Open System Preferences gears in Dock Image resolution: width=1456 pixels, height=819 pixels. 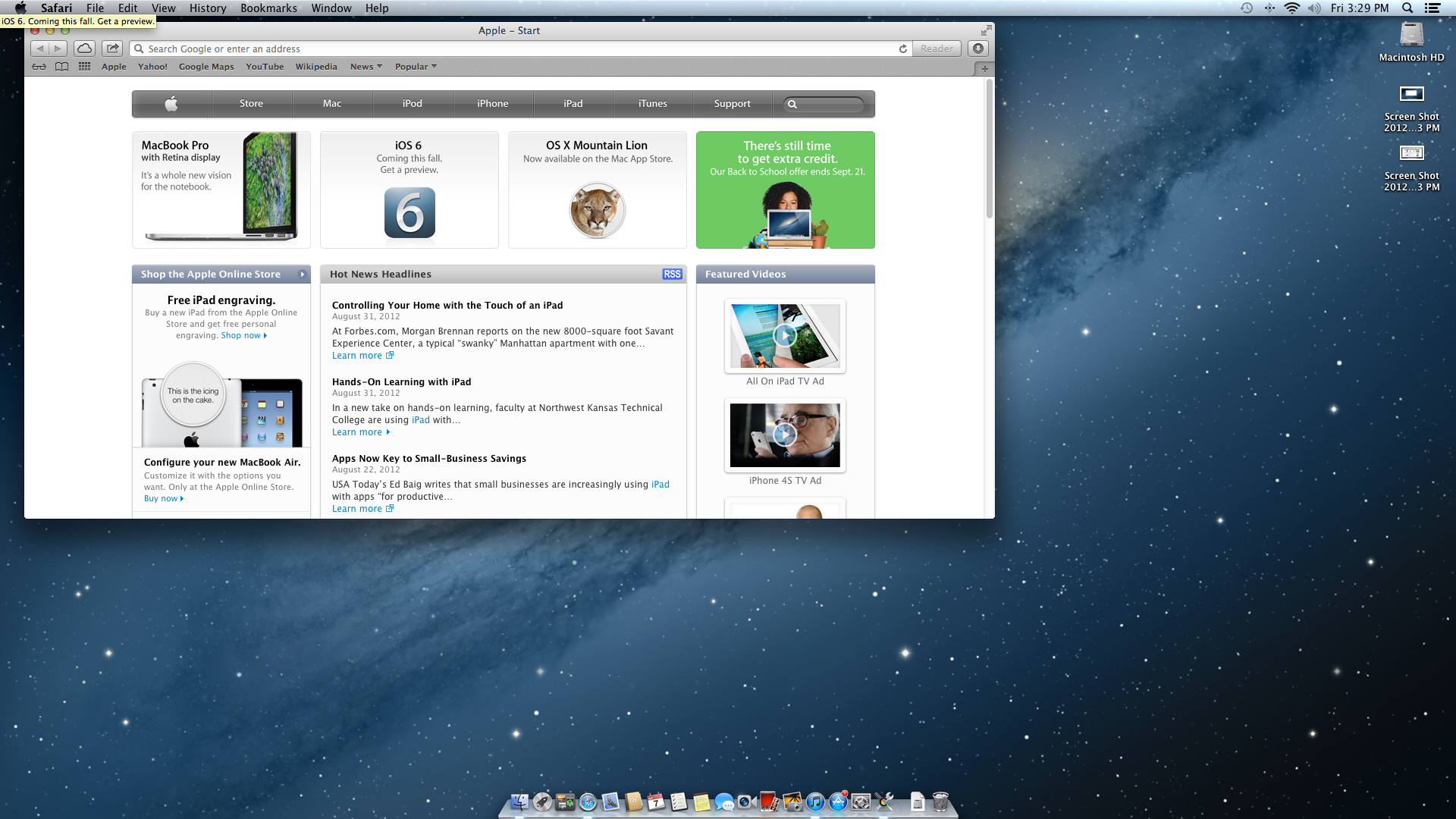pos(861,802)
